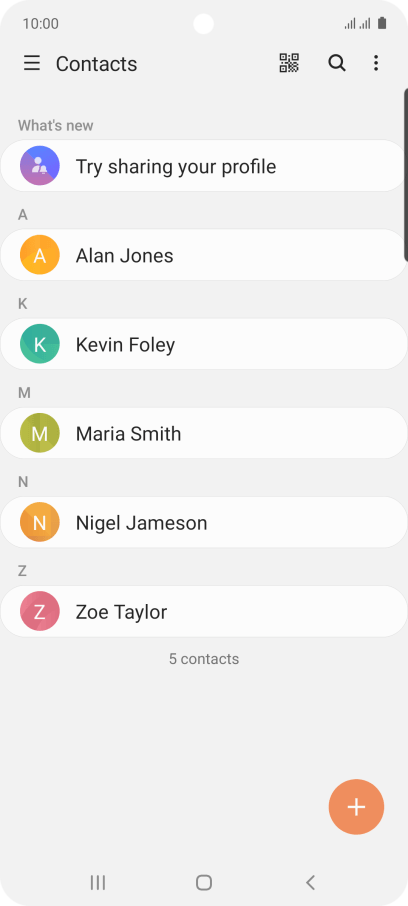This screenshot has width=408, height=906.
Task: Tap Maria Smith's olive avatar
Action: (x=40, y=433)
